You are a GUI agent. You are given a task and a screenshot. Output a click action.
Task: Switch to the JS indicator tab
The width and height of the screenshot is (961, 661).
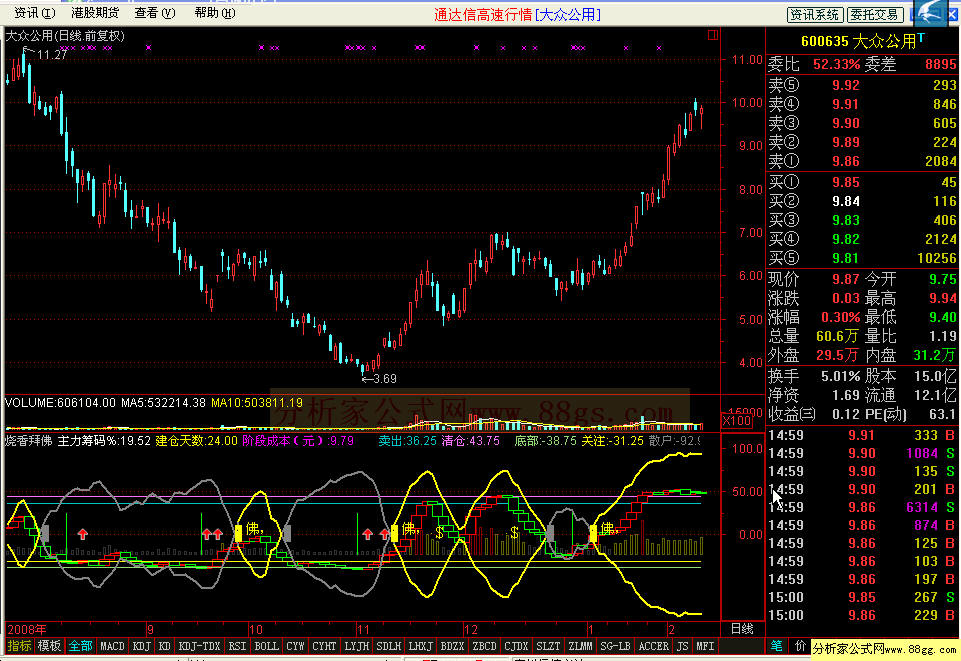683,646
